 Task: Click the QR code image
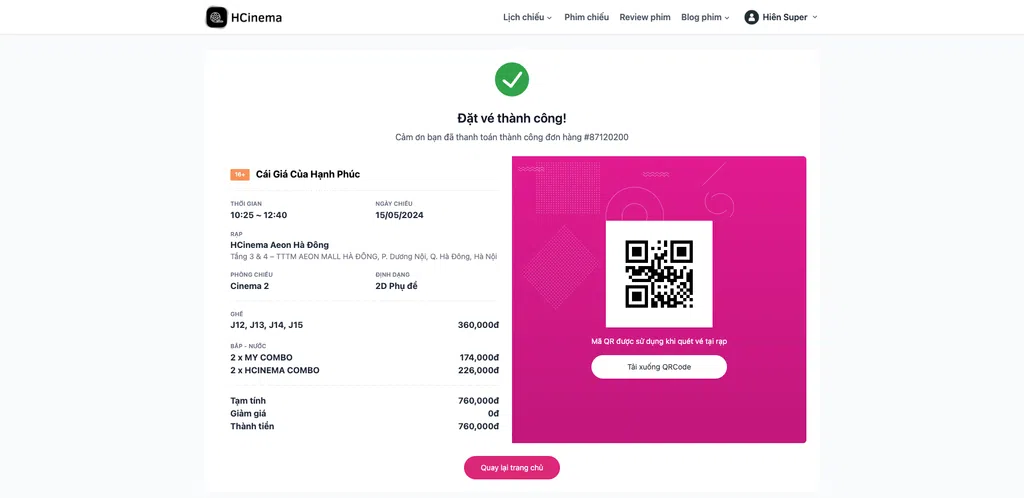(x=659, y=274)
